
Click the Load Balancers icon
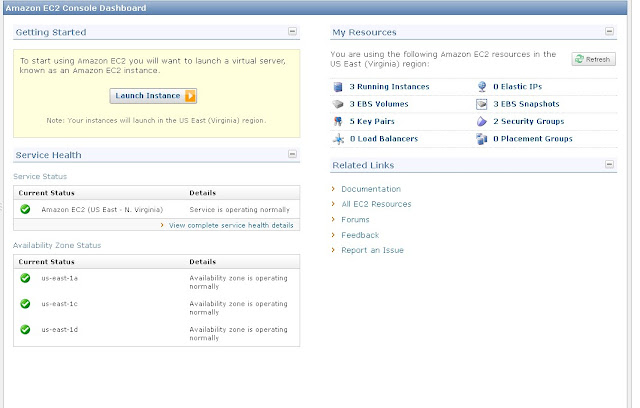(x=338, y=139)
